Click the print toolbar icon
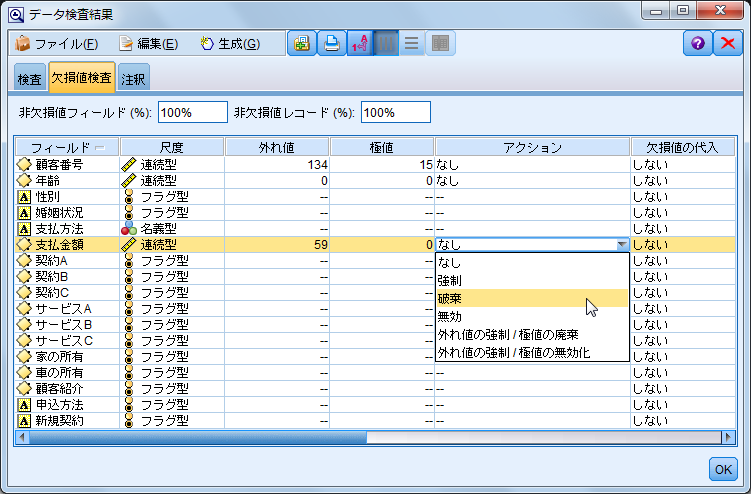Screen dimensions: 751x494 331,44
